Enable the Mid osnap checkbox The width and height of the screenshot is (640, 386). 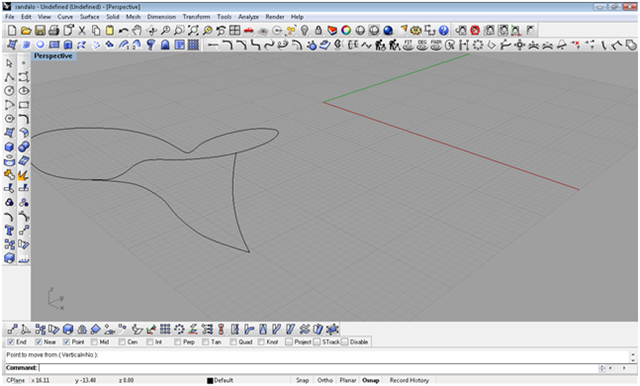(94, 342)
